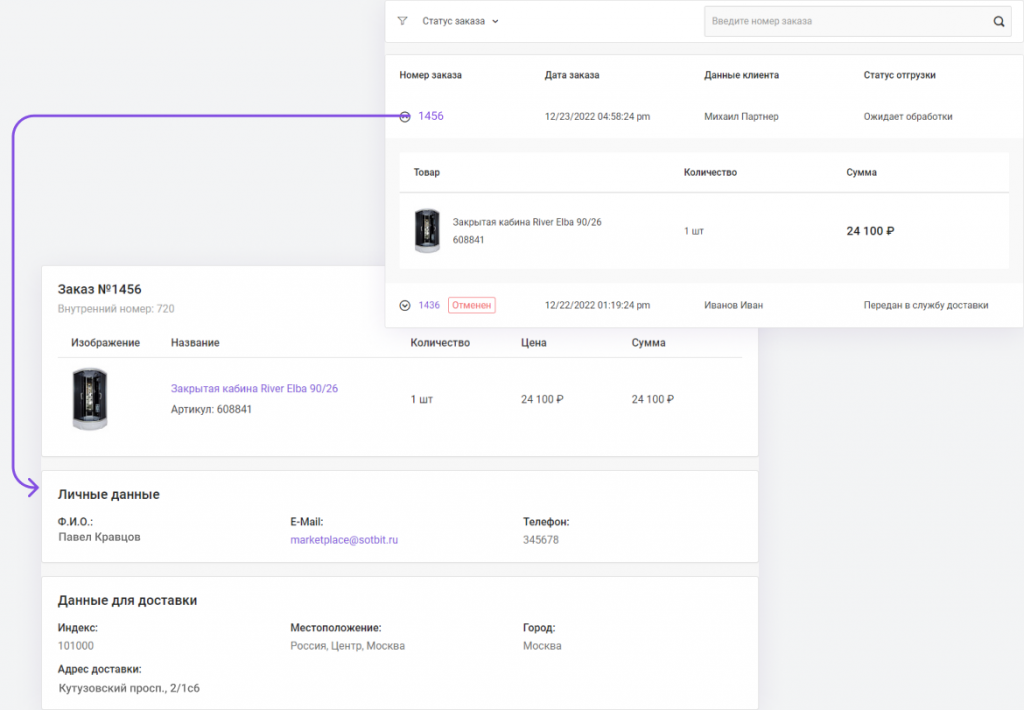Click 1 шт quantity in order list
The height and width of the screenshot is (710, 1024).
point(694,231)
